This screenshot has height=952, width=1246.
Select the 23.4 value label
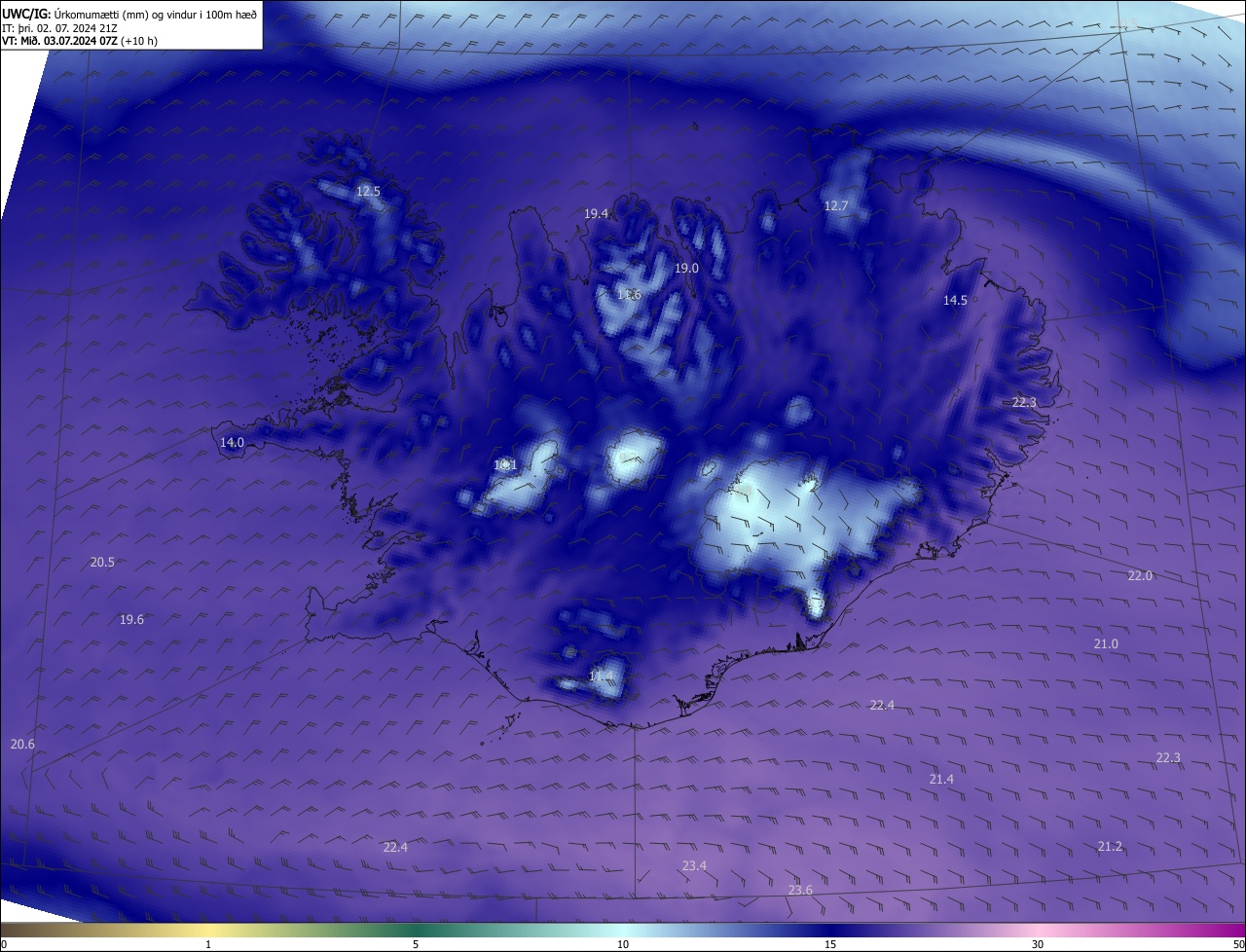(x=694, y=865)
